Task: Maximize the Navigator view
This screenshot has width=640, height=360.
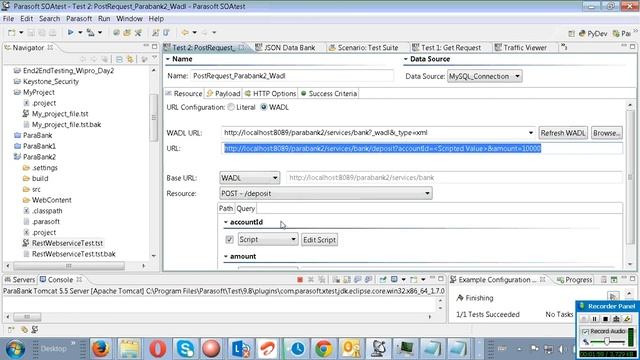Action: click(x=155, y=47)
